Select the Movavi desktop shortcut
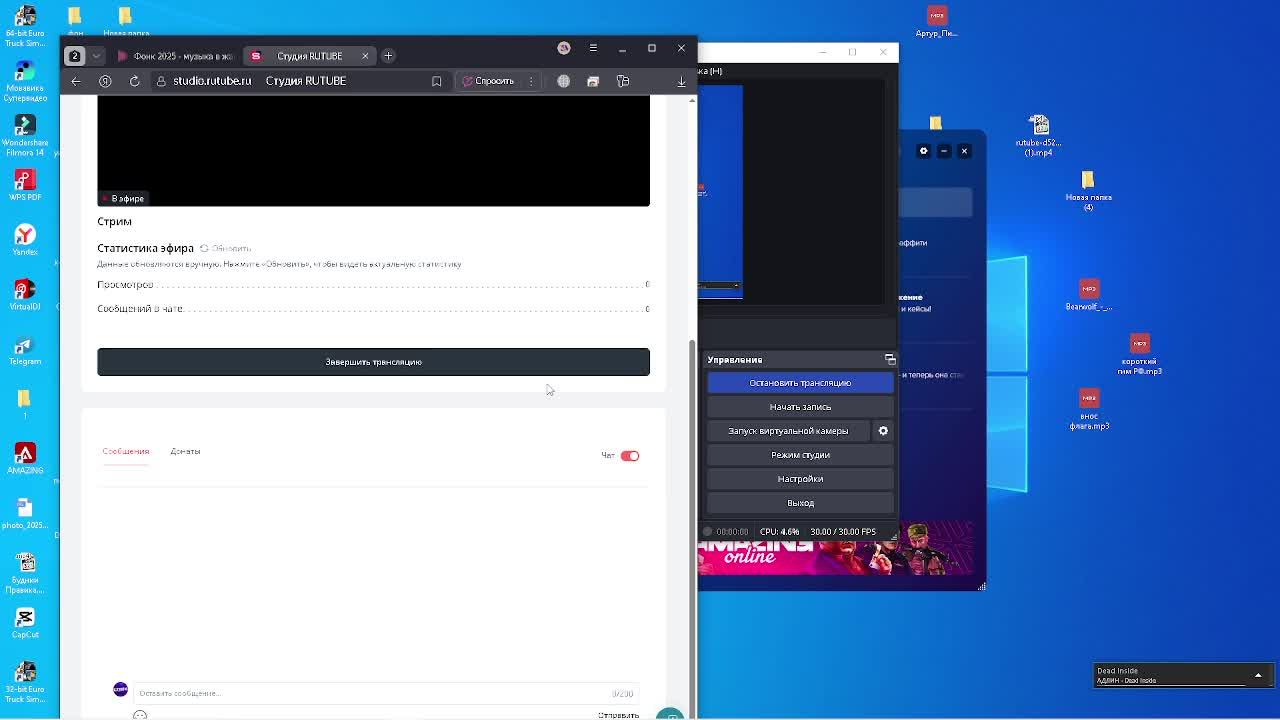 click(25, 81)
